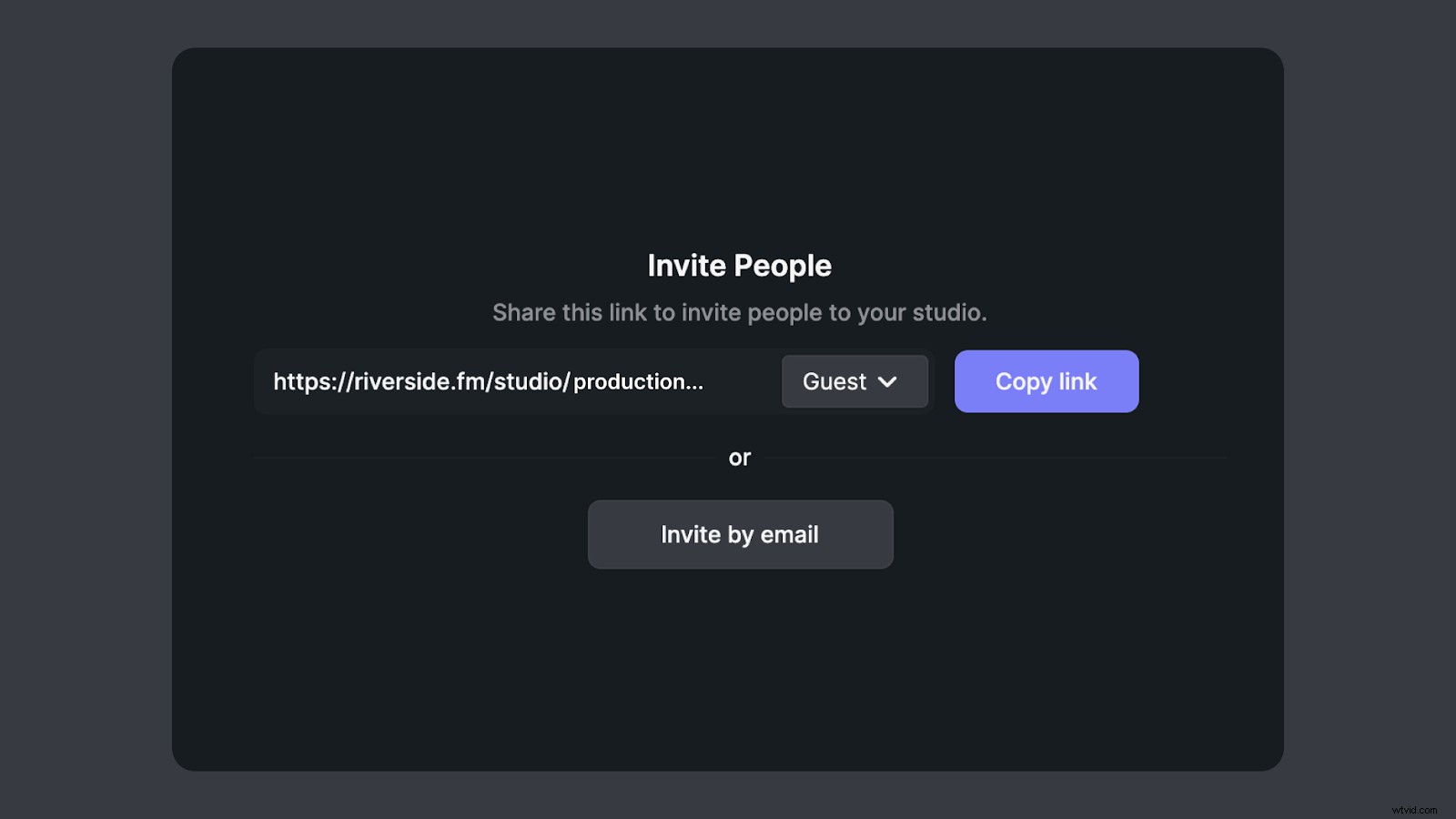The image size is (1456, 819).
Task: Select the Guest option label
Action: coord(834,381)
